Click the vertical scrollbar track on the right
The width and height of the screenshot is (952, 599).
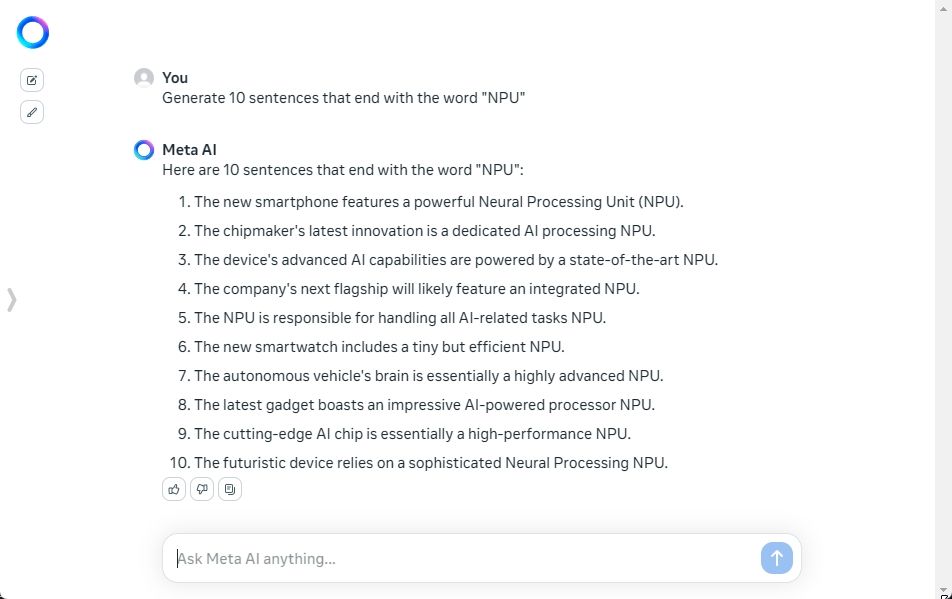pos(944,297)
